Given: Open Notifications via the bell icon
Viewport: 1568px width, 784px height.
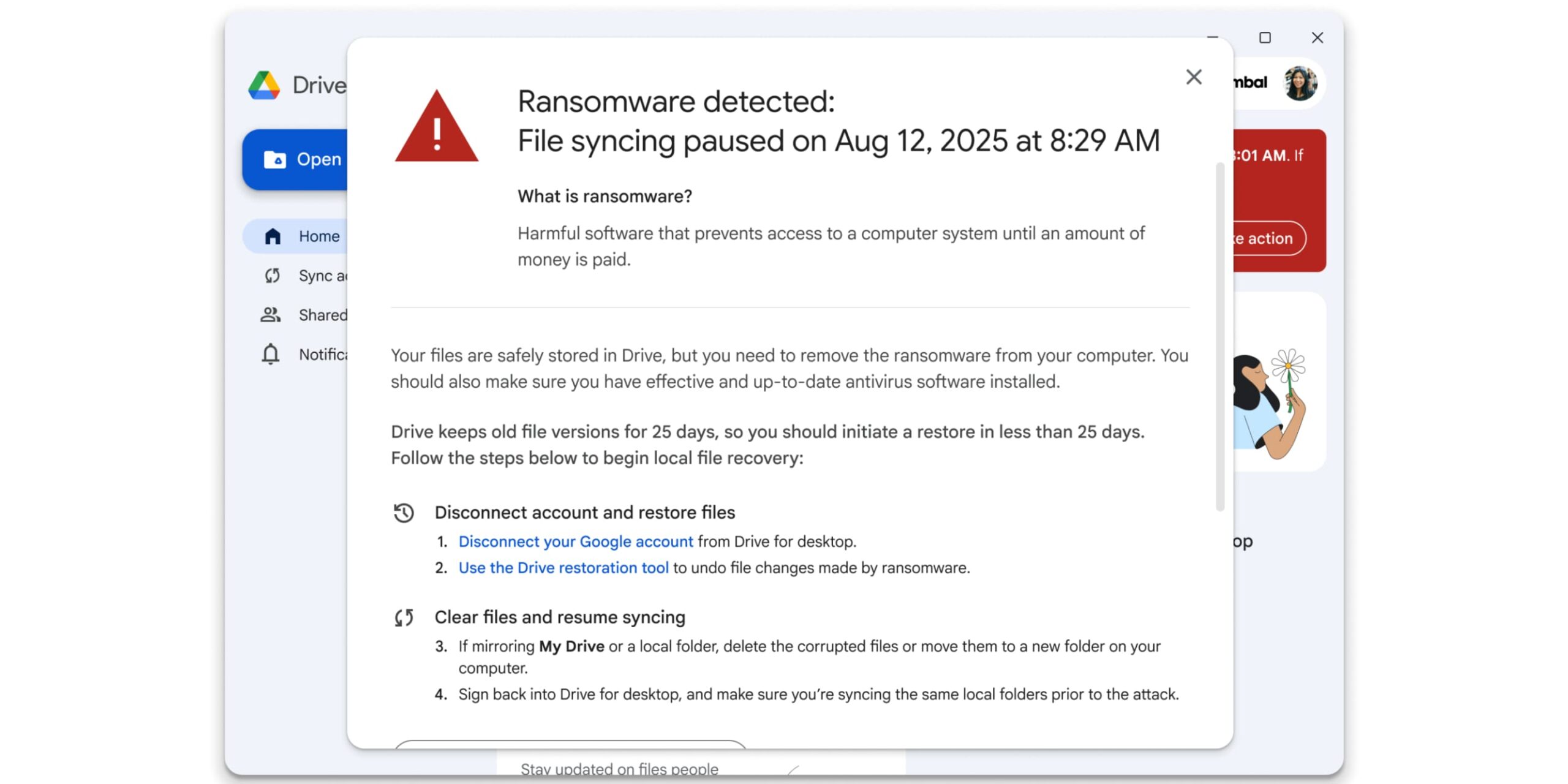Looking at the screenshot, I should tap(271, 354).
